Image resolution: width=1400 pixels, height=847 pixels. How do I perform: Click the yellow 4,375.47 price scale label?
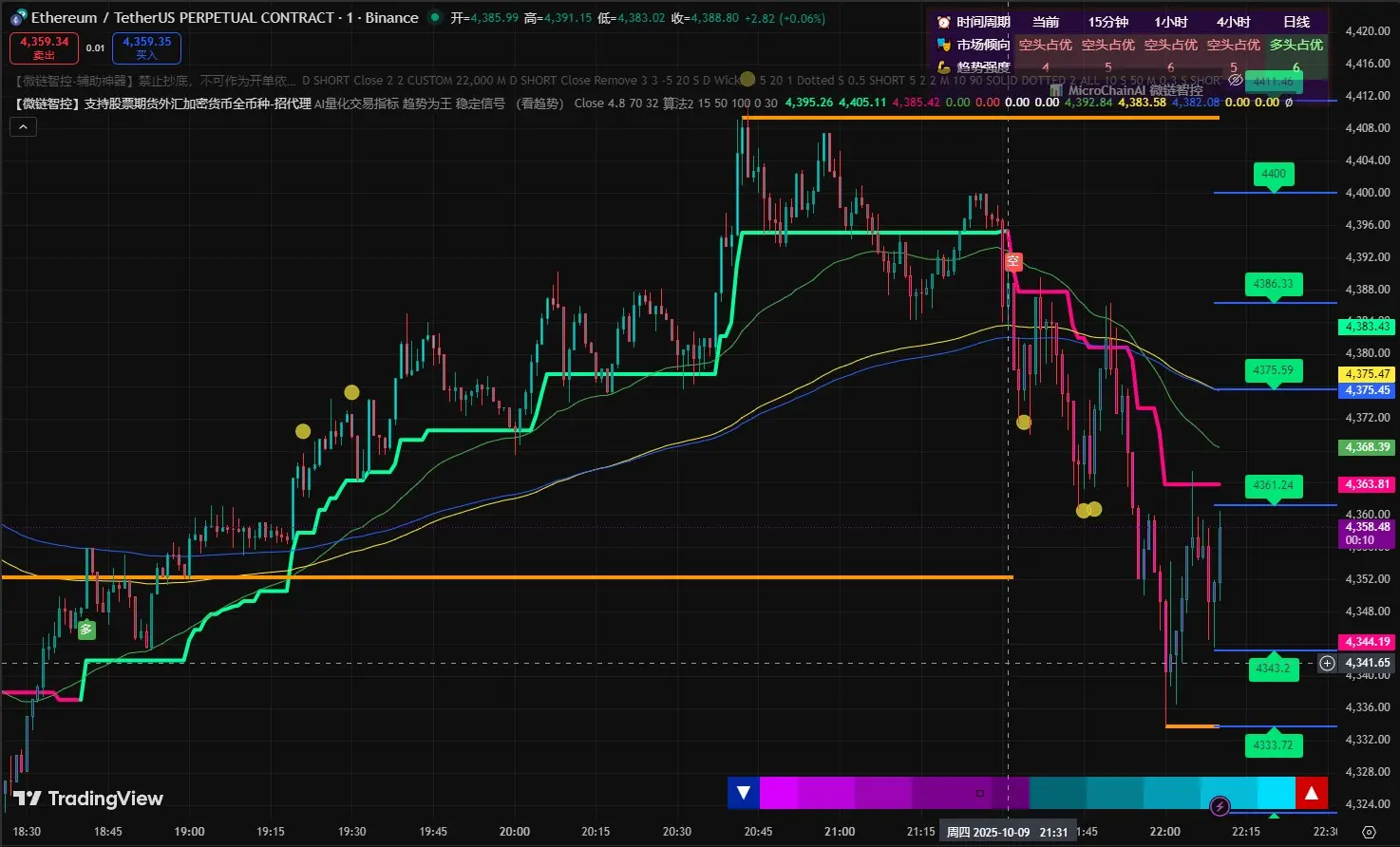[1367, 374]
